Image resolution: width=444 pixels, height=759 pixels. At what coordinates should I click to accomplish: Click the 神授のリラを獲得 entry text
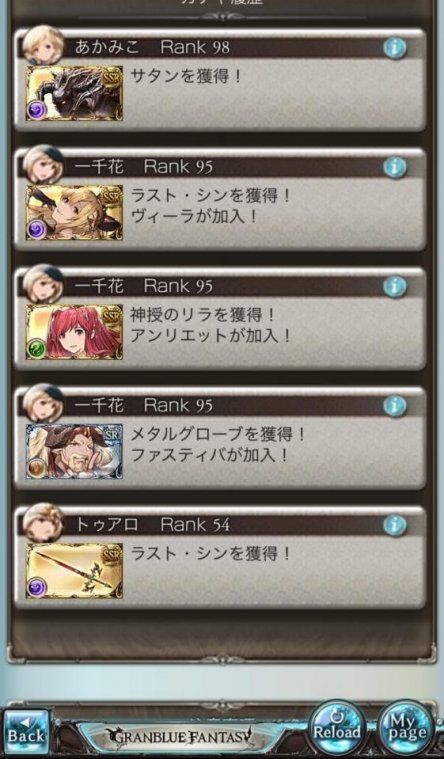[203, 316]
